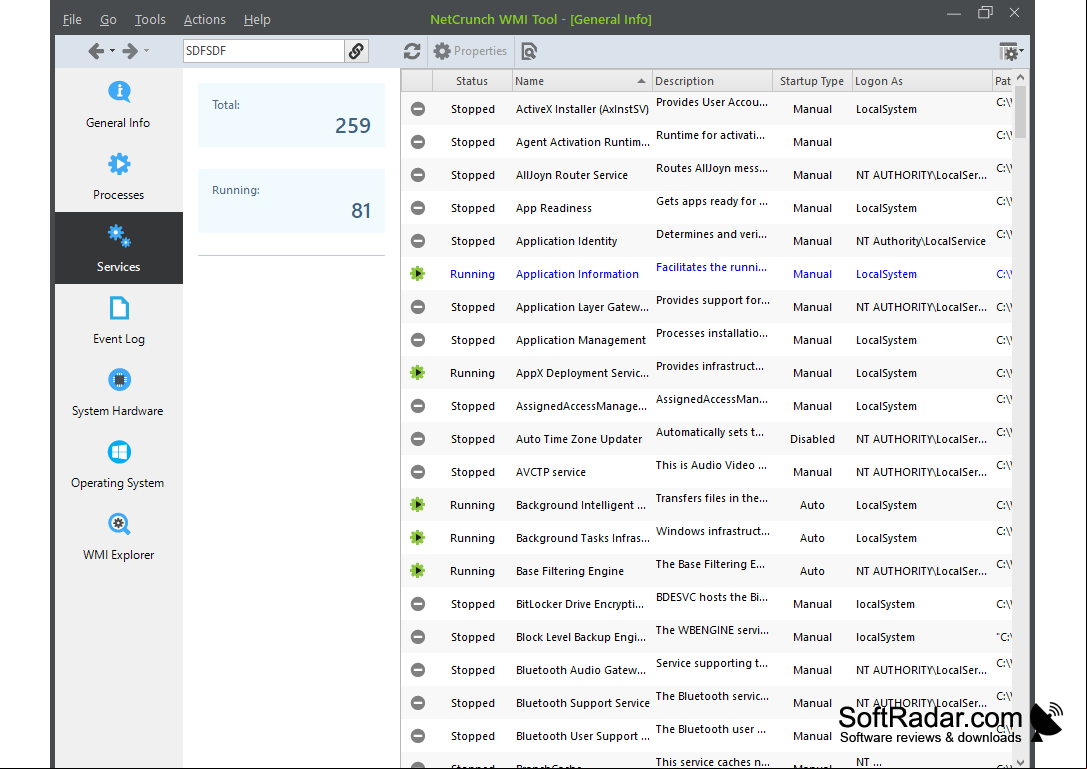Screen dimensions: 1087x769
Task: Open the Processes section
Action: click(119, 176)
